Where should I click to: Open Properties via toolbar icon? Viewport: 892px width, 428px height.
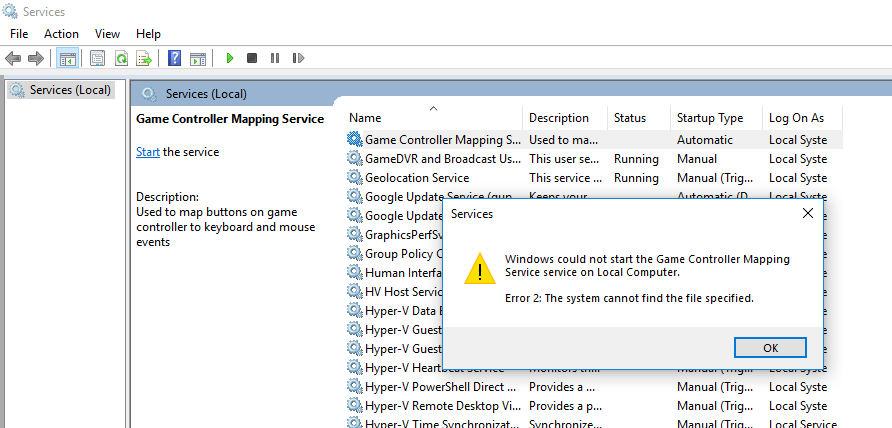tap(98, 59)
